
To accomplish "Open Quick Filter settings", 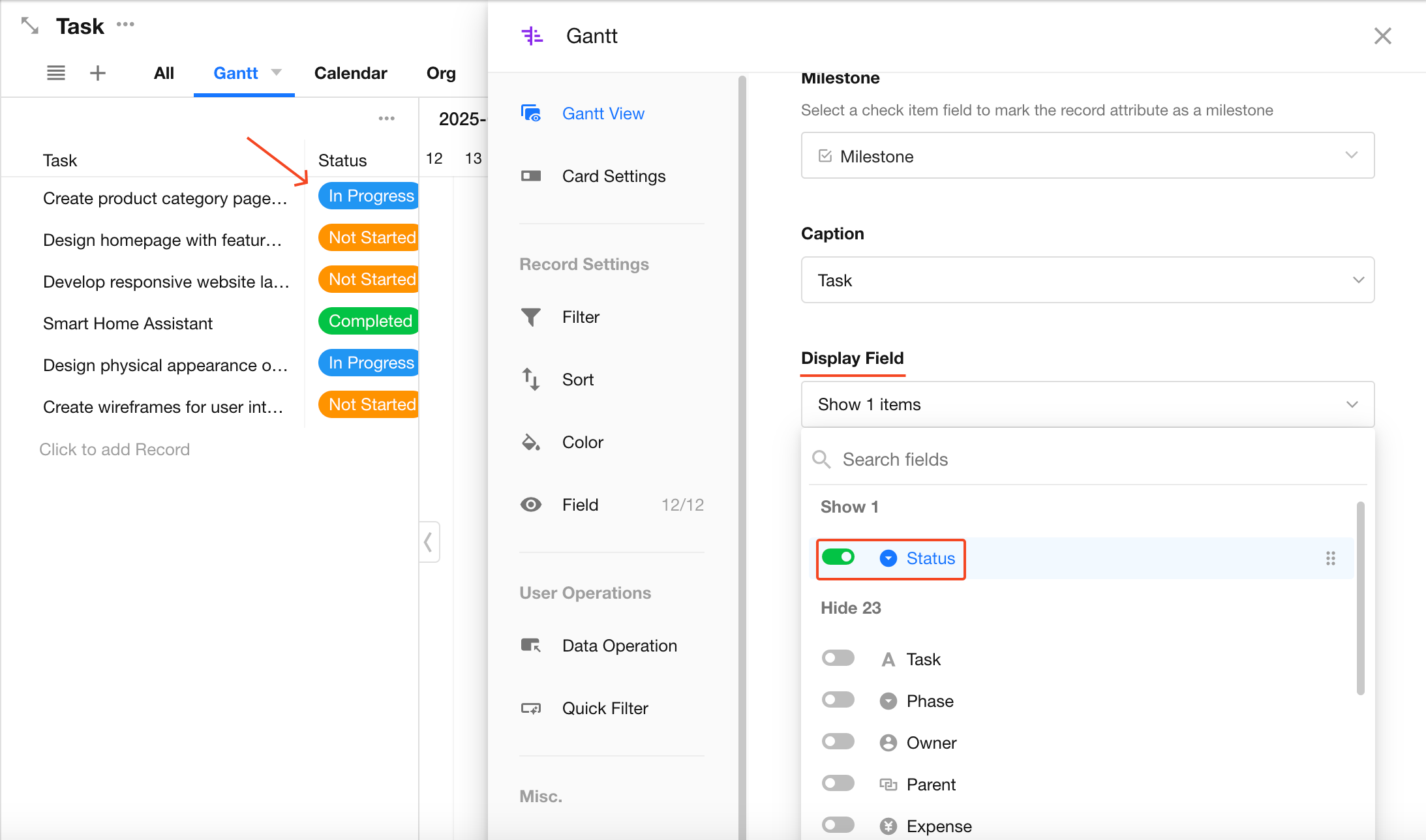I will click(604, 708).
